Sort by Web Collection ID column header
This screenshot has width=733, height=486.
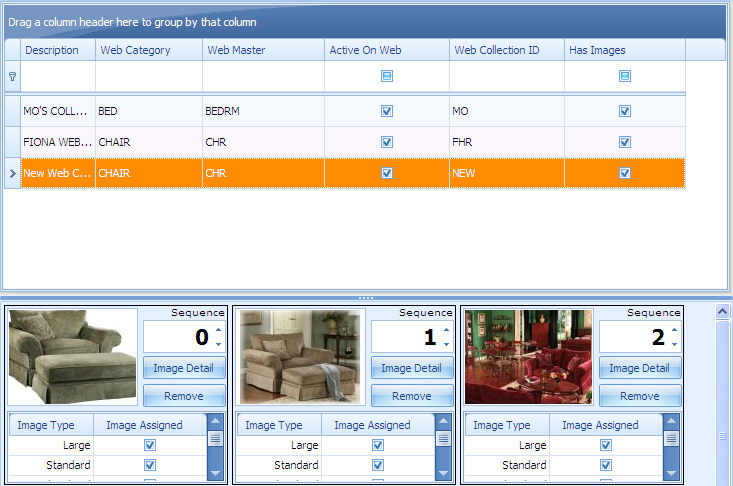coord(504,50)
